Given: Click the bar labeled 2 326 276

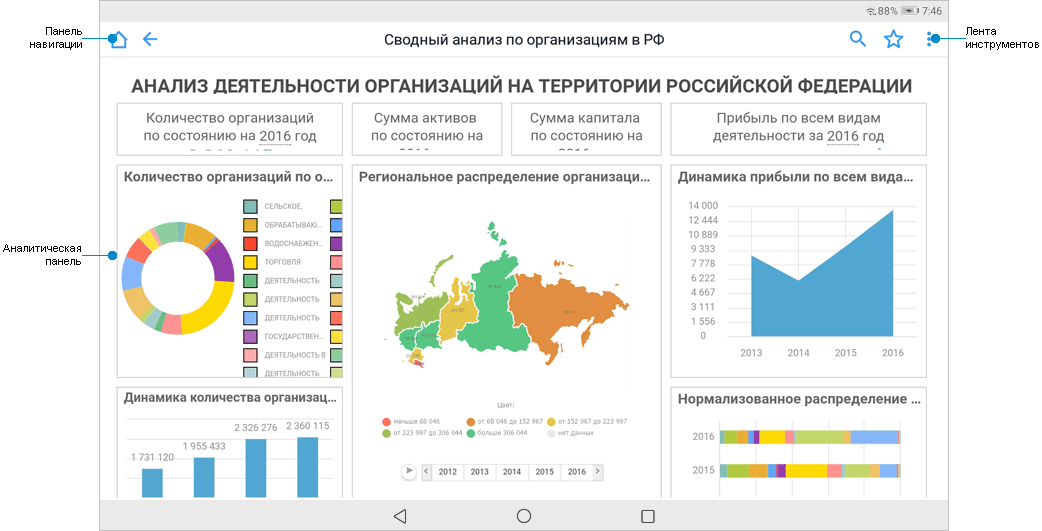Looking at the screenshot, I should (x=256, y=468).
